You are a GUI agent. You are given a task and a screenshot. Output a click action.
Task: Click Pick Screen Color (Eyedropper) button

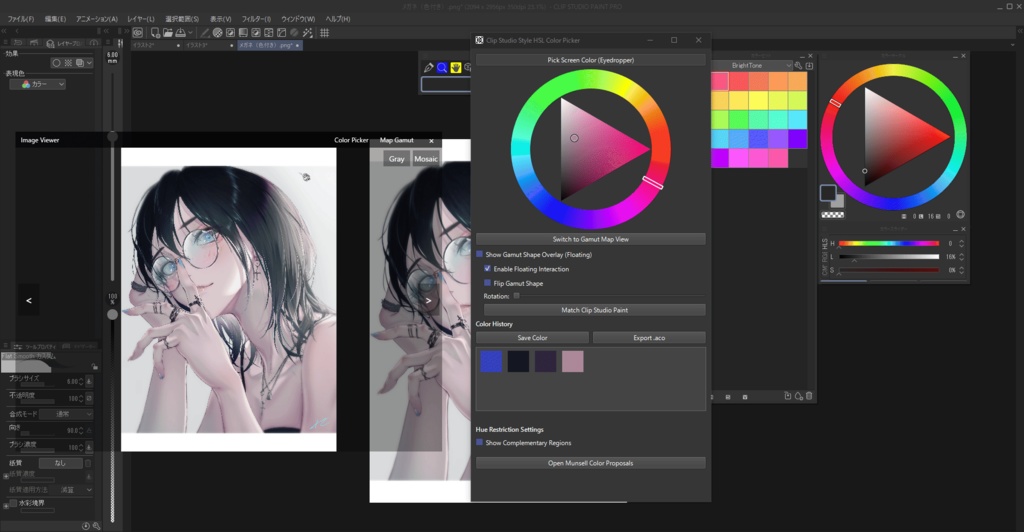pos(590,60)
